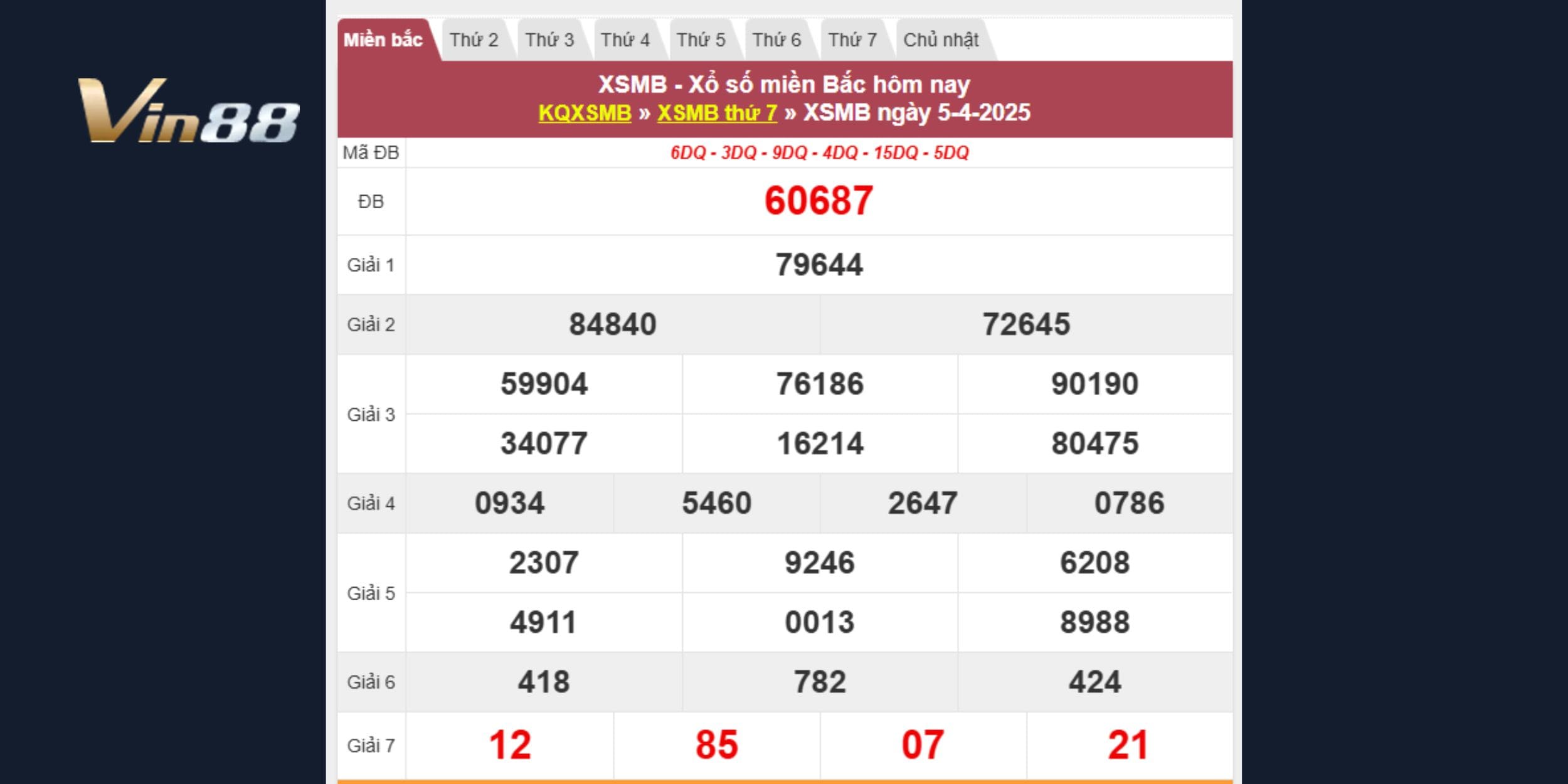Viewport: 1568px width, 784px height.
Task: Click the ĐB row label
Action: 371,201
